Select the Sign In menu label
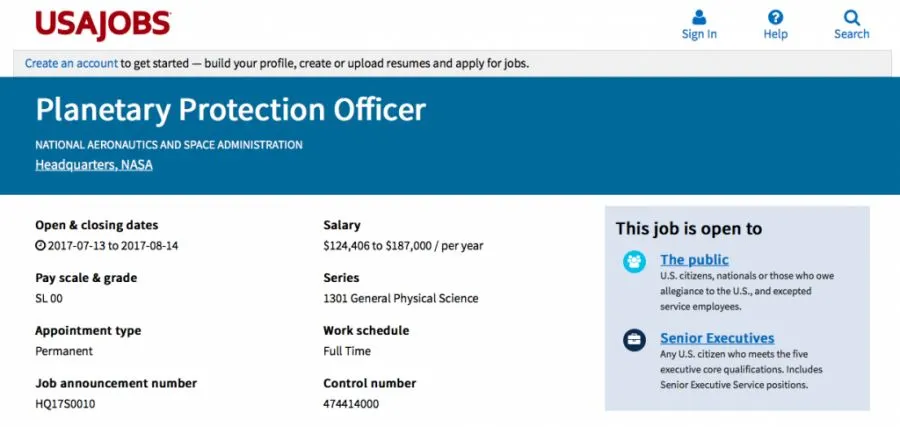 coord(699,34)
